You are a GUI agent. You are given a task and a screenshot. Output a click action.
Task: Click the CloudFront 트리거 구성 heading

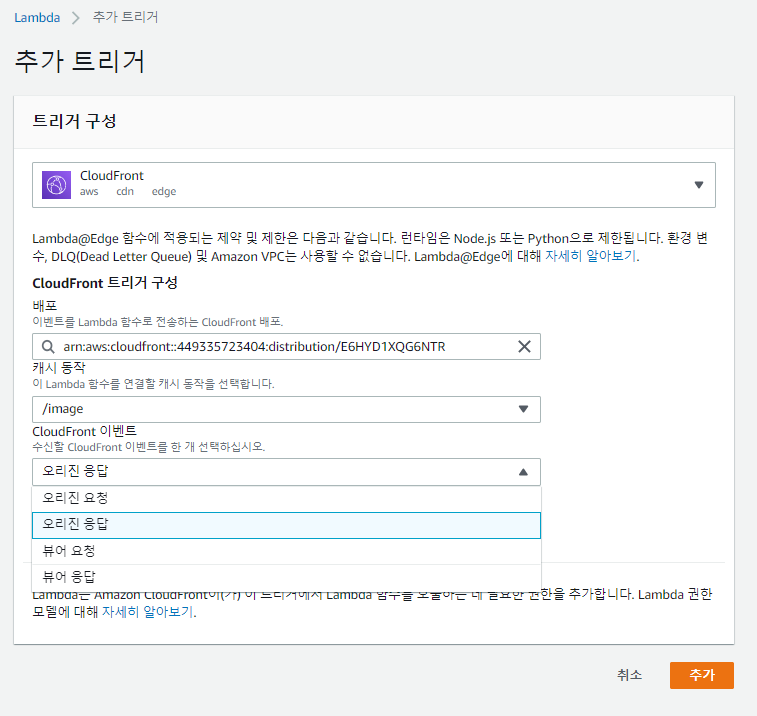105,283
